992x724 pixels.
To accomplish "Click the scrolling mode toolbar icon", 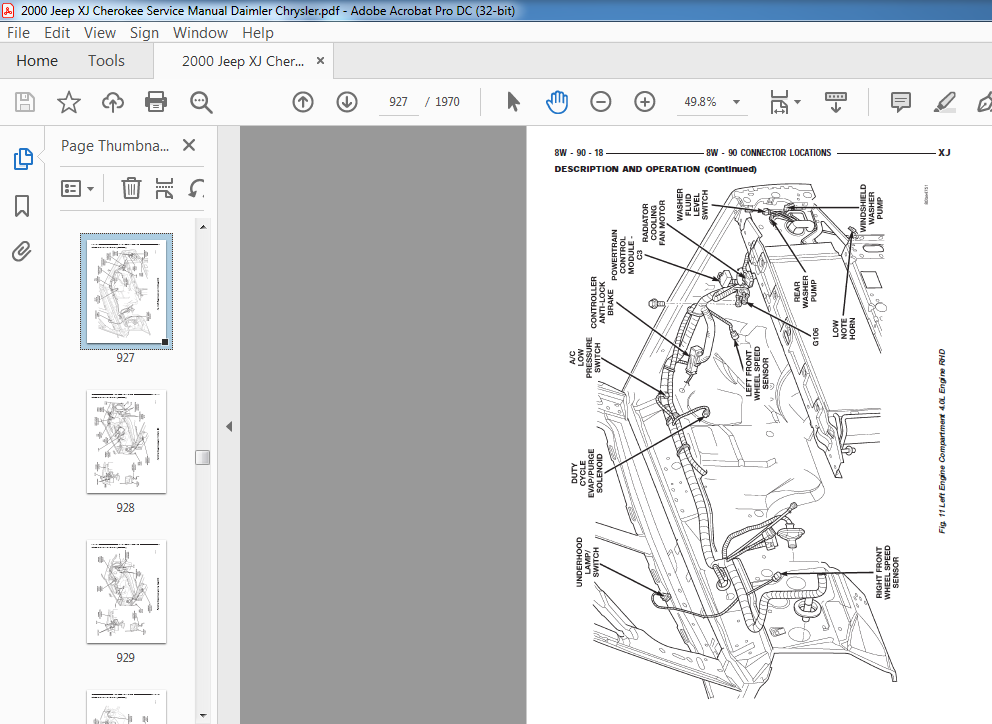I will pyautogui.click(x=836, y=102).
